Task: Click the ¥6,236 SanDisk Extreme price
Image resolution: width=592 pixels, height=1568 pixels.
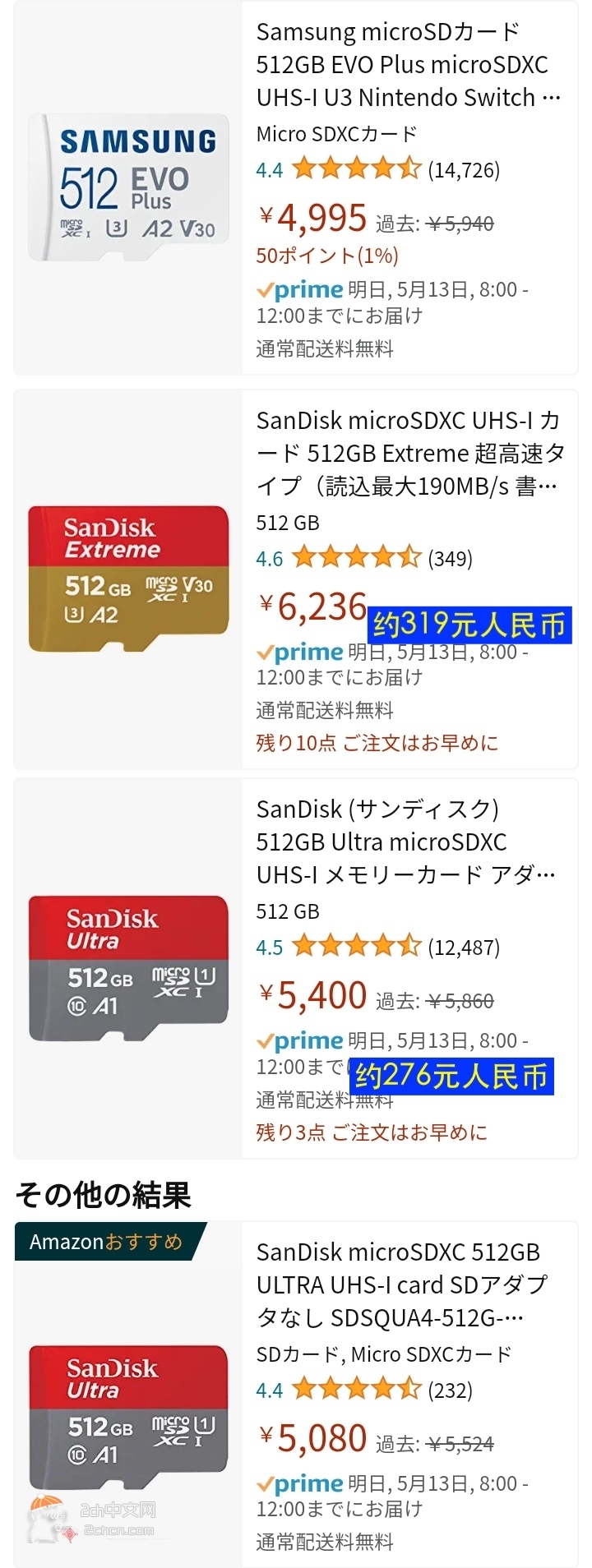Action: click(x=313, y=607)
